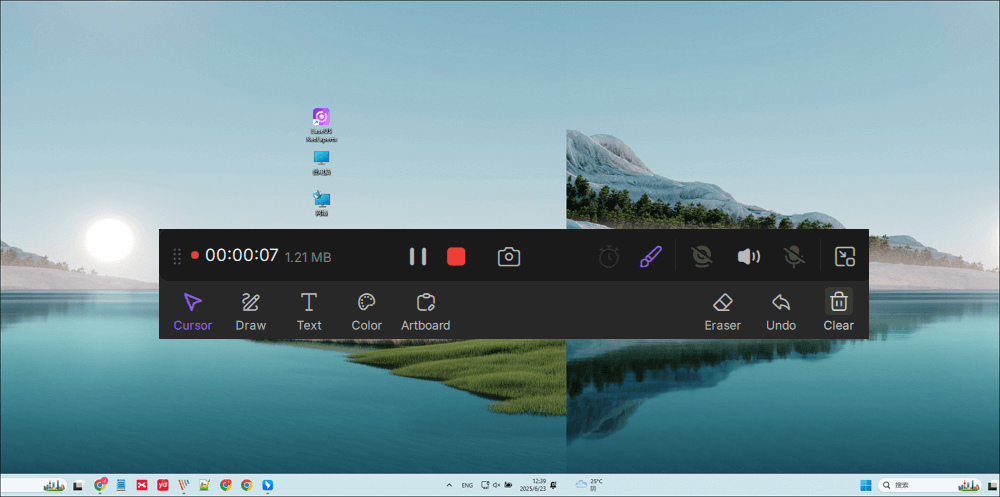Viewport: 1000px width, 497px height.
Task: Stop the recording with the red square
Action: click(456, 256)
